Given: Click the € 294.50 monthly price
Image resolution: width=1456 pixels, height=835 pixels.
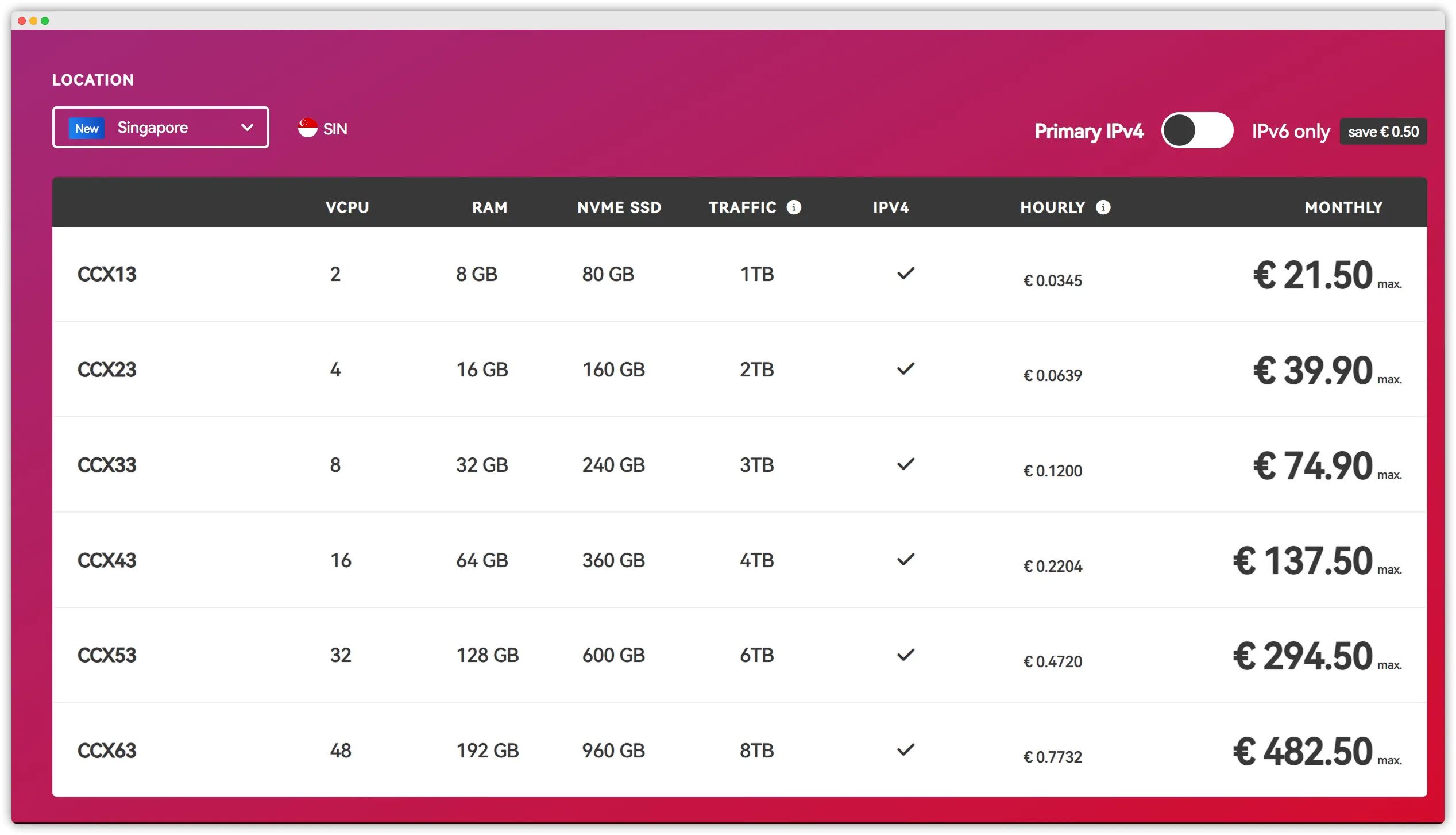Looking at the screenshot, I should tap(1303, 656).
